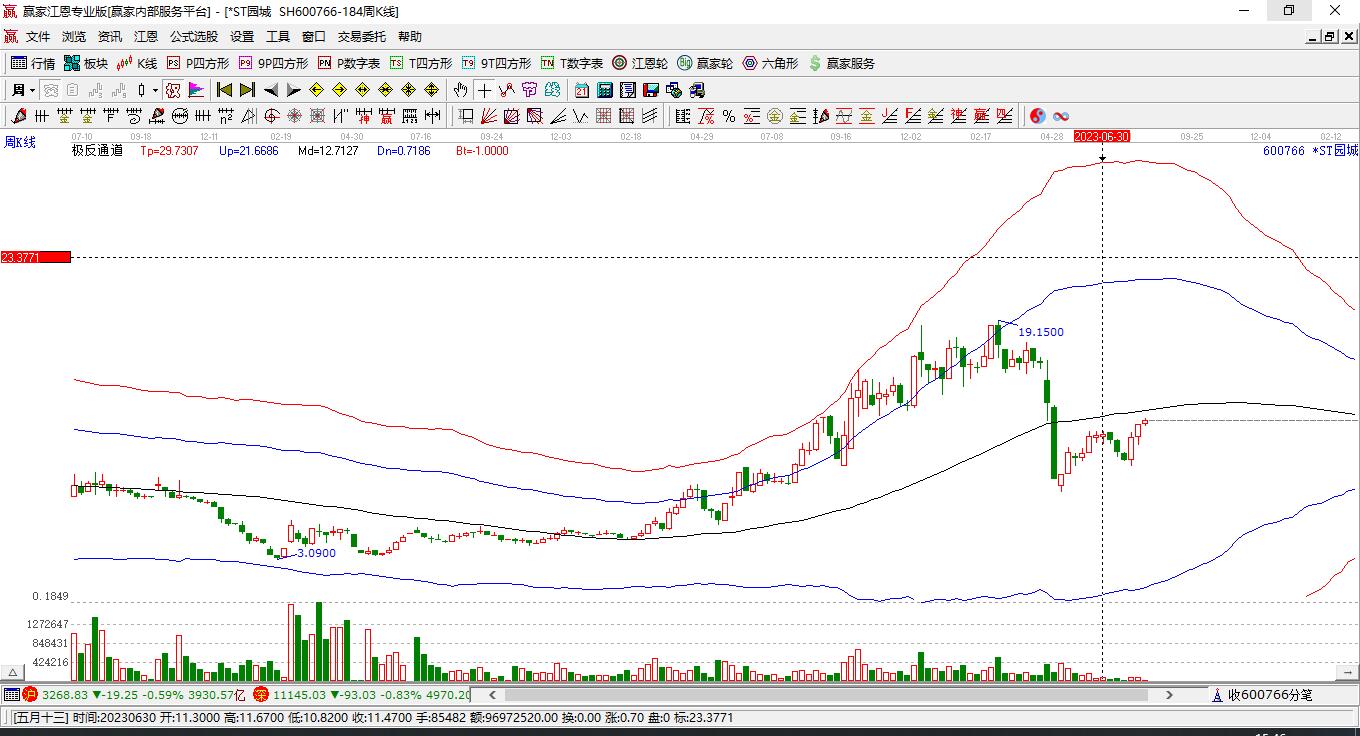Click the Md=12.7127 indicator value

[x=328, y=151]
